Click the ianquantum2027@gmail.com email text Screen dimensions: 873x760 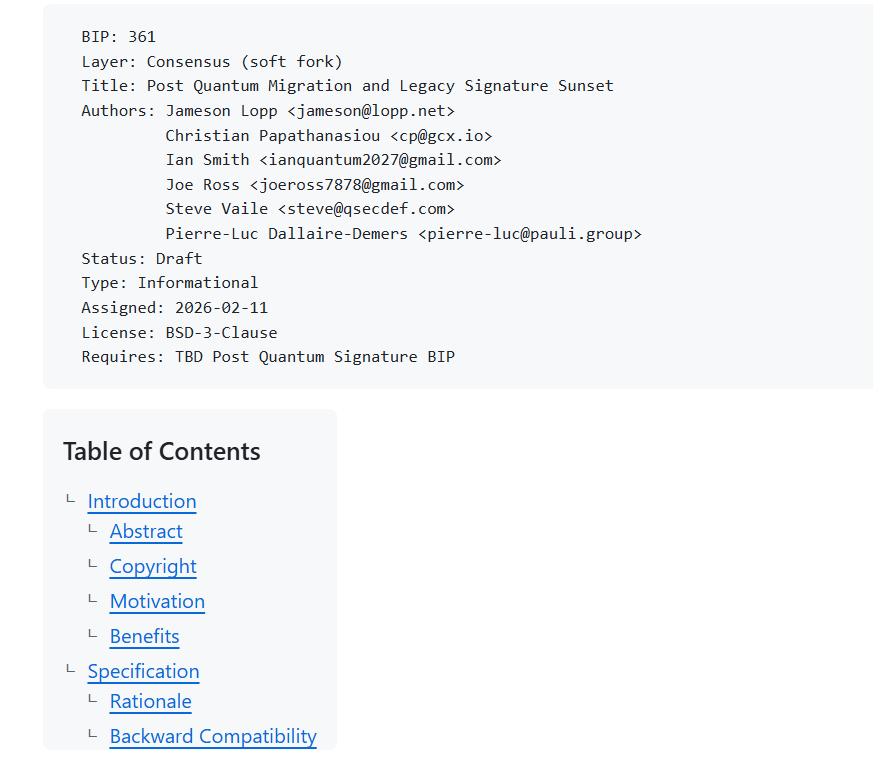380,160
